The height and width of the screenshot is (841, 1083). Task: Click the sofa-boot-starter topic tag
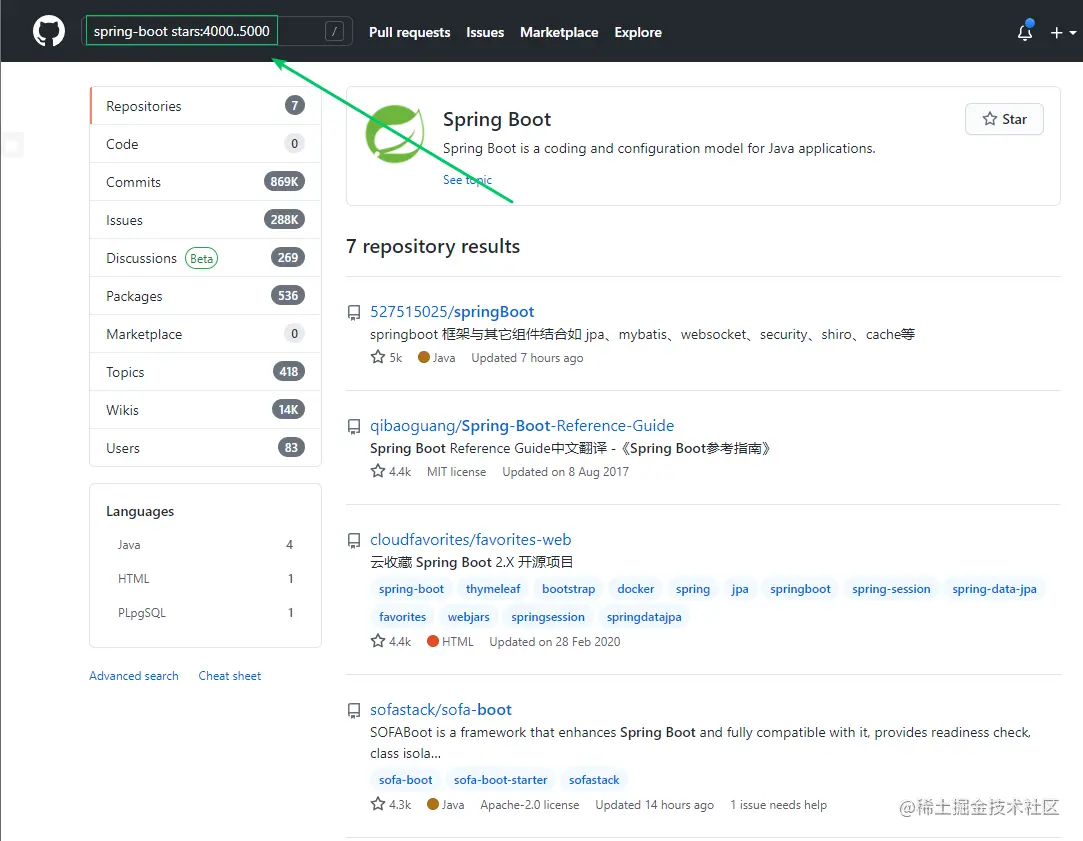[x=500, y=780]
